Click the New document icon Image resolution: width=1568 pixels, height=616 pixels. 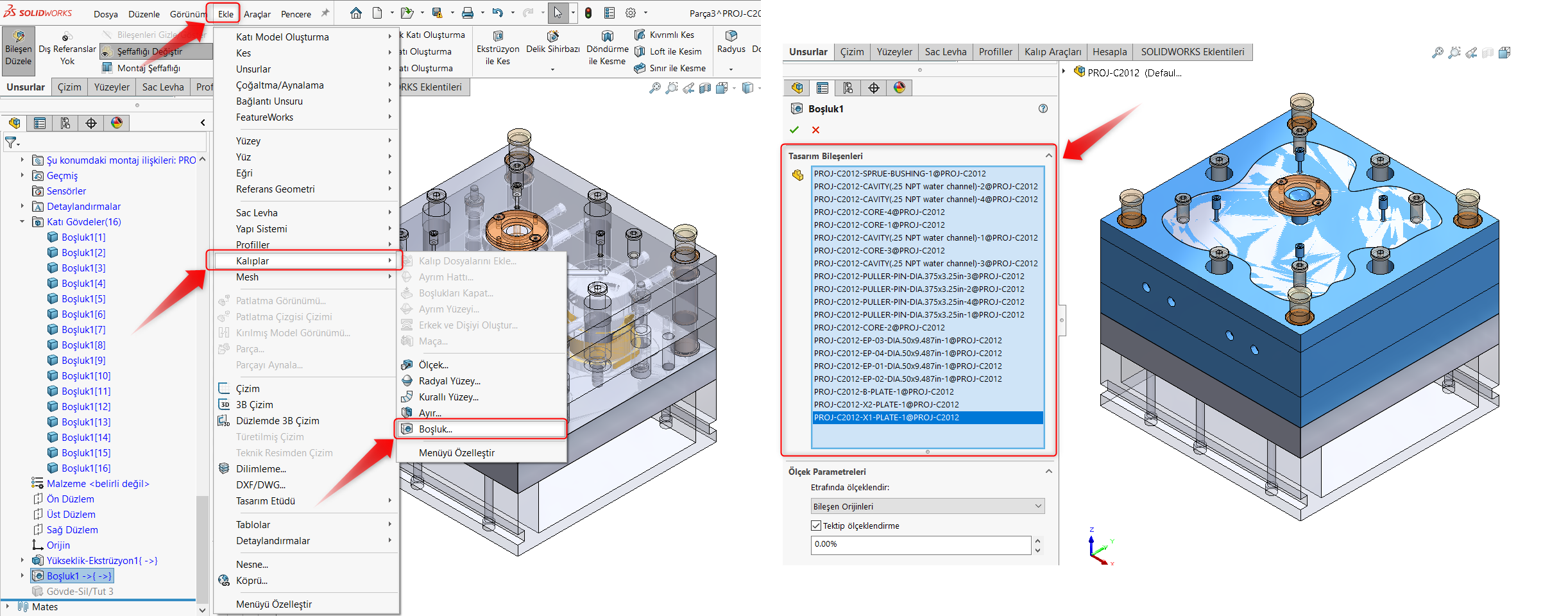click(x=378, y=13)
